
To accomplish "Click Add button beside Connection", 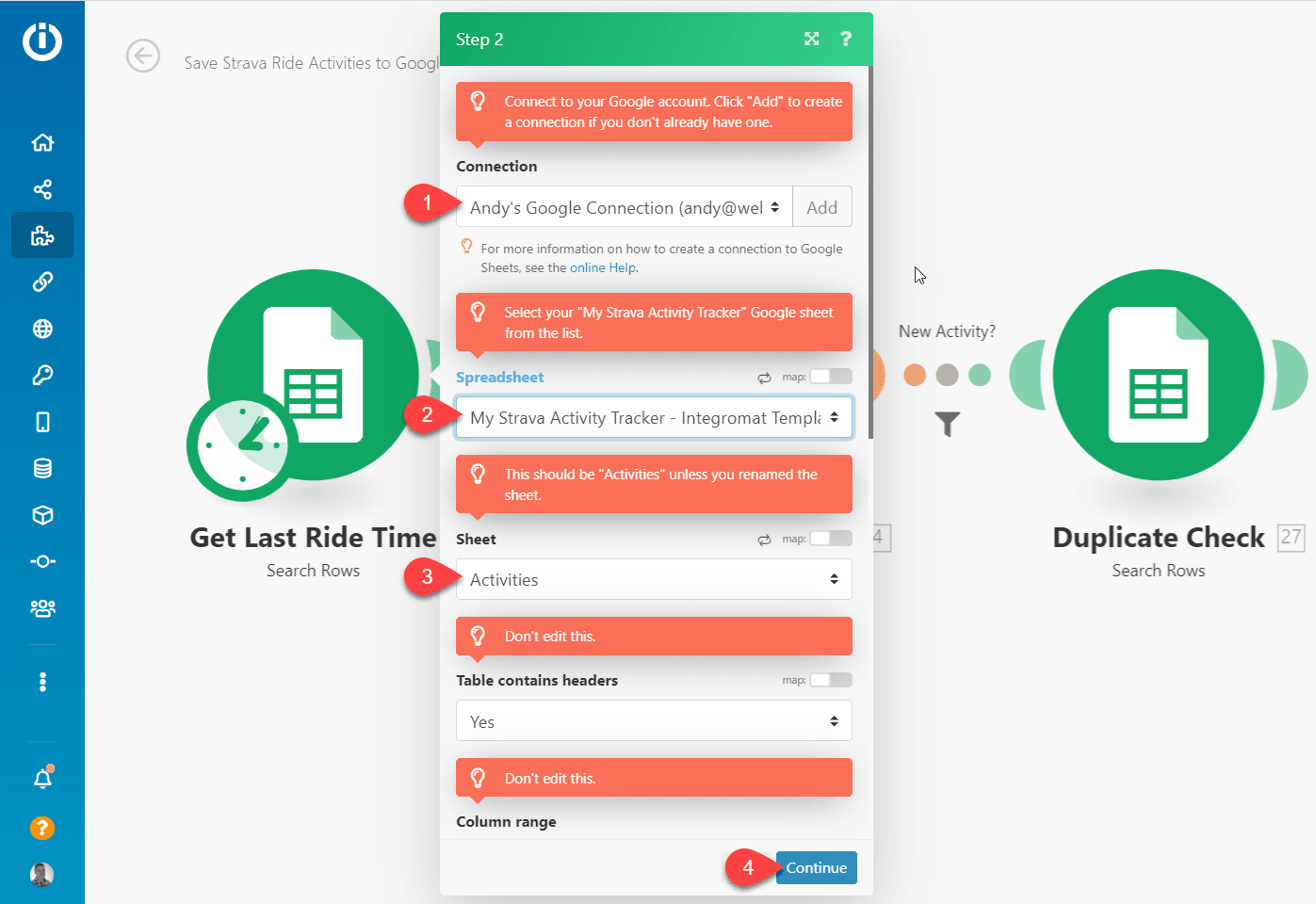I will click(821, 207).
